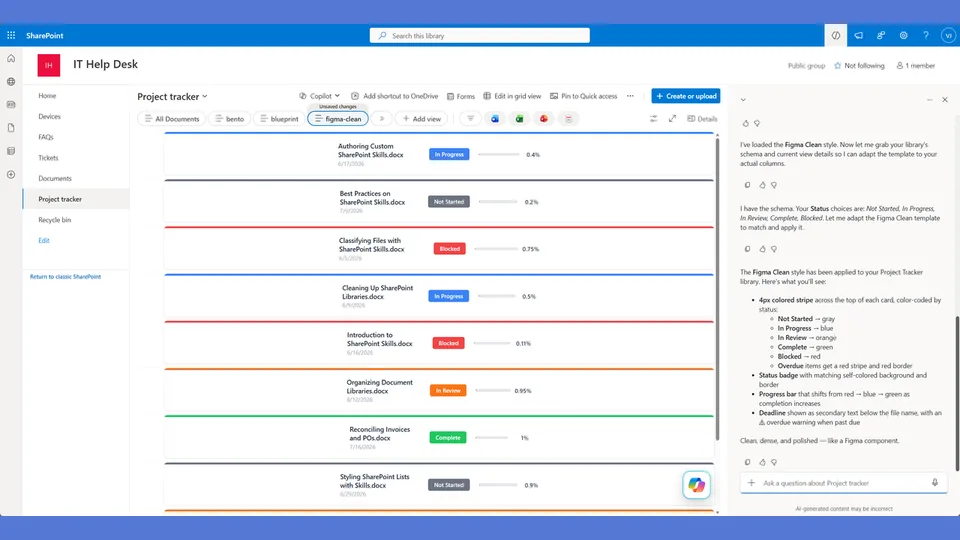Copy the last 'Clean, dense, and polished' response
960x540 pixels.
tap(748, 462)
